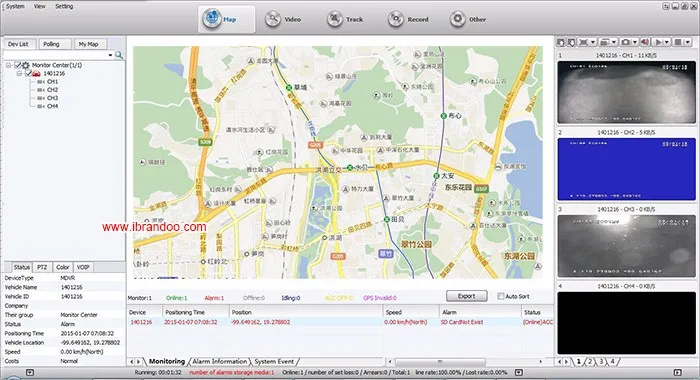
Task: Click the Speed column header
Action: tap(410, 312)
